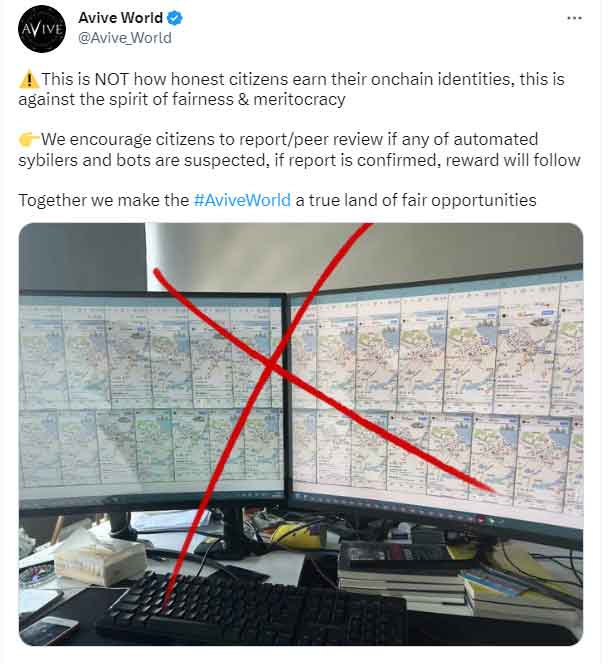Click the smartphone in the photo corner

47,631
